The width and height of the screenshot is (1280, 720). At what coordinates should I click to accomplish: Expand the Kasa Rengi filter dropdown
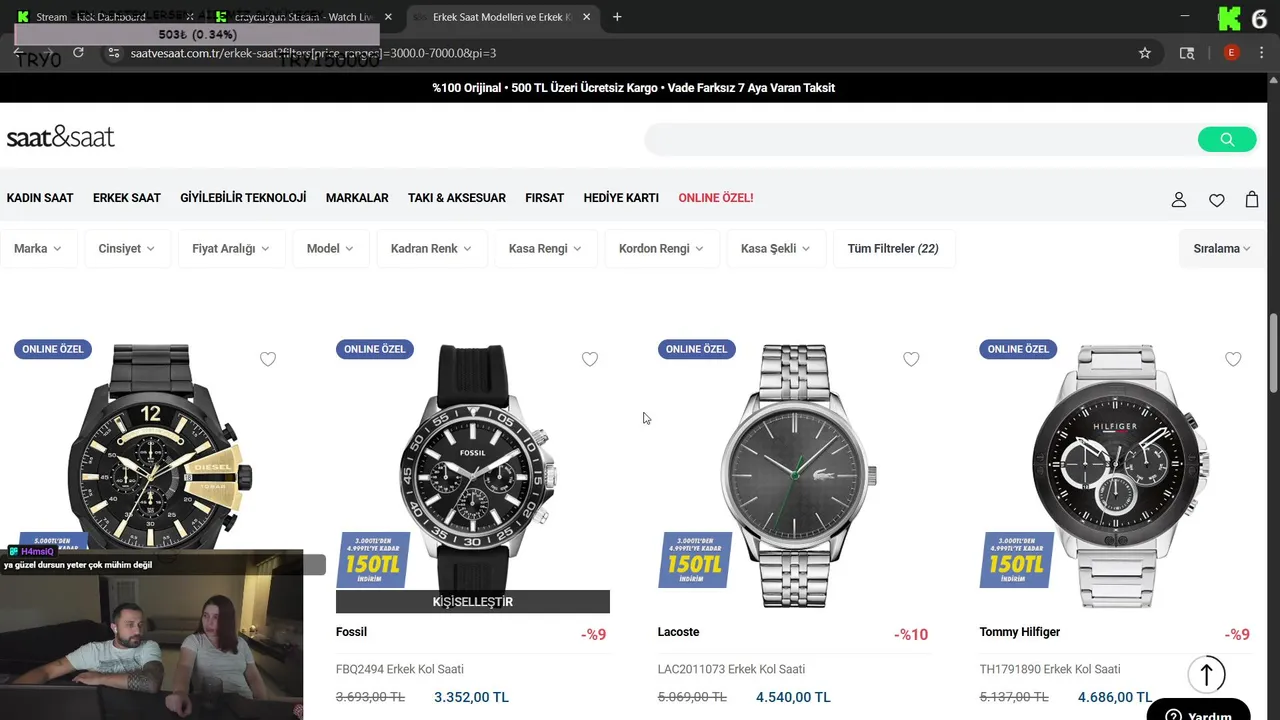545,248
